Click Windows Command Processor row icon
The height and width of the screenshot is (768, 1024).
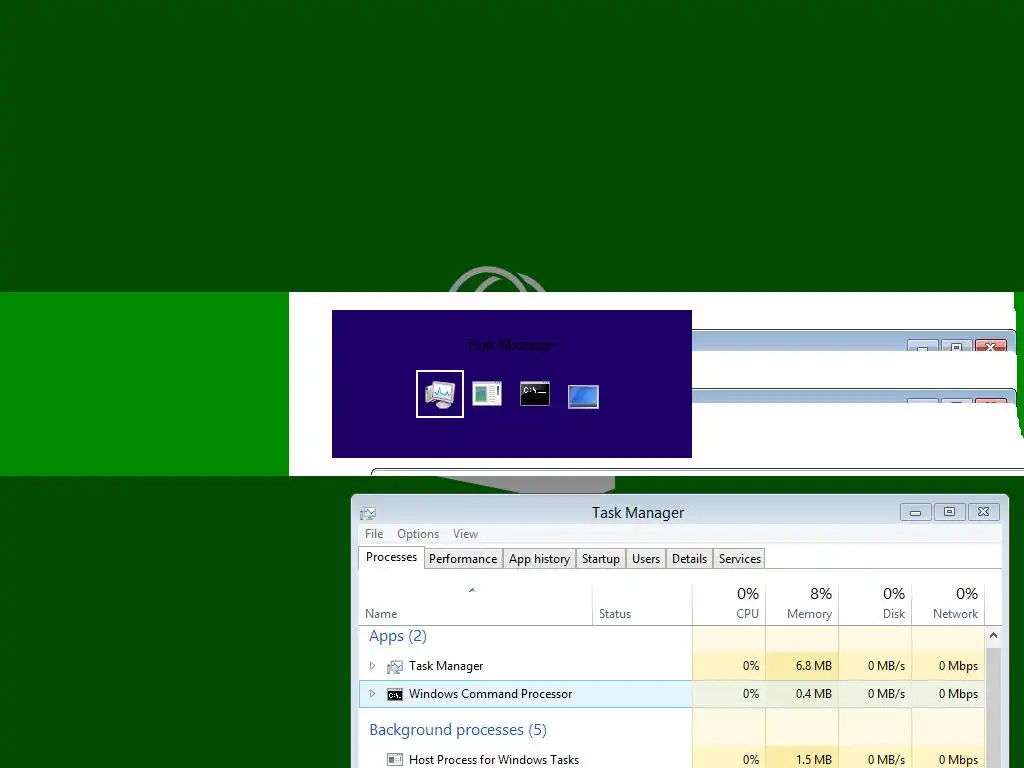pyautogui.click(x=394, y=694)
